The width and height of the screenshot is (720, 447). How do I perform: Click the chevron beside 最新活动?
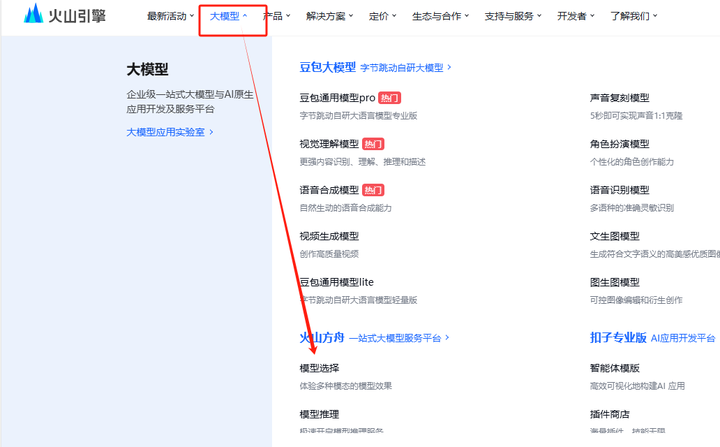click(191, 16)
